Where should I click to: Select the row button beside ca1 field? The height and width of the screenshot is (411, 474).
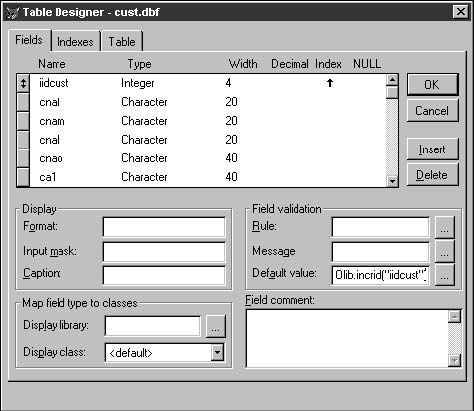[x=23, y=177]
